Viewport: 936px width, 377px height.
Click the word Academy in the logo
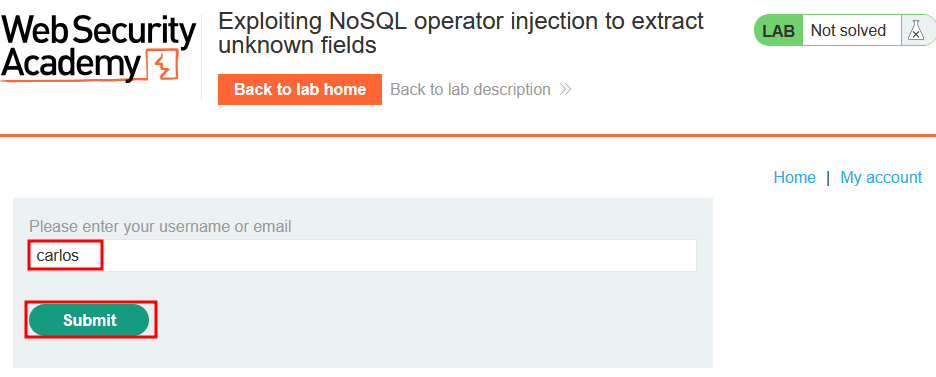70,64
